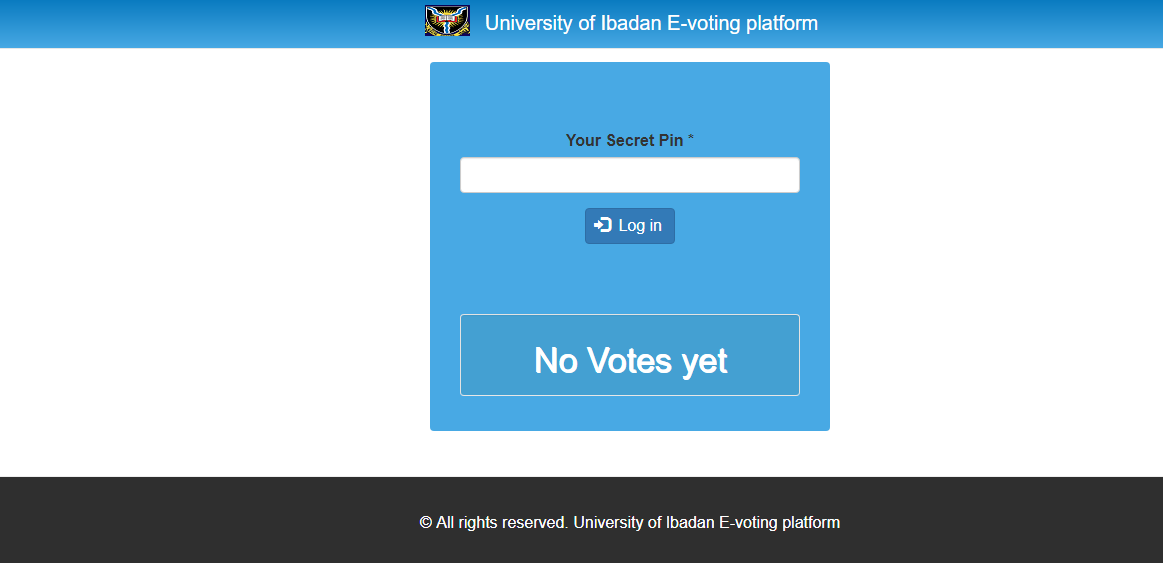Click the word "University" in the header
This screenshot has width=1163, height=563.
[528, 23]
